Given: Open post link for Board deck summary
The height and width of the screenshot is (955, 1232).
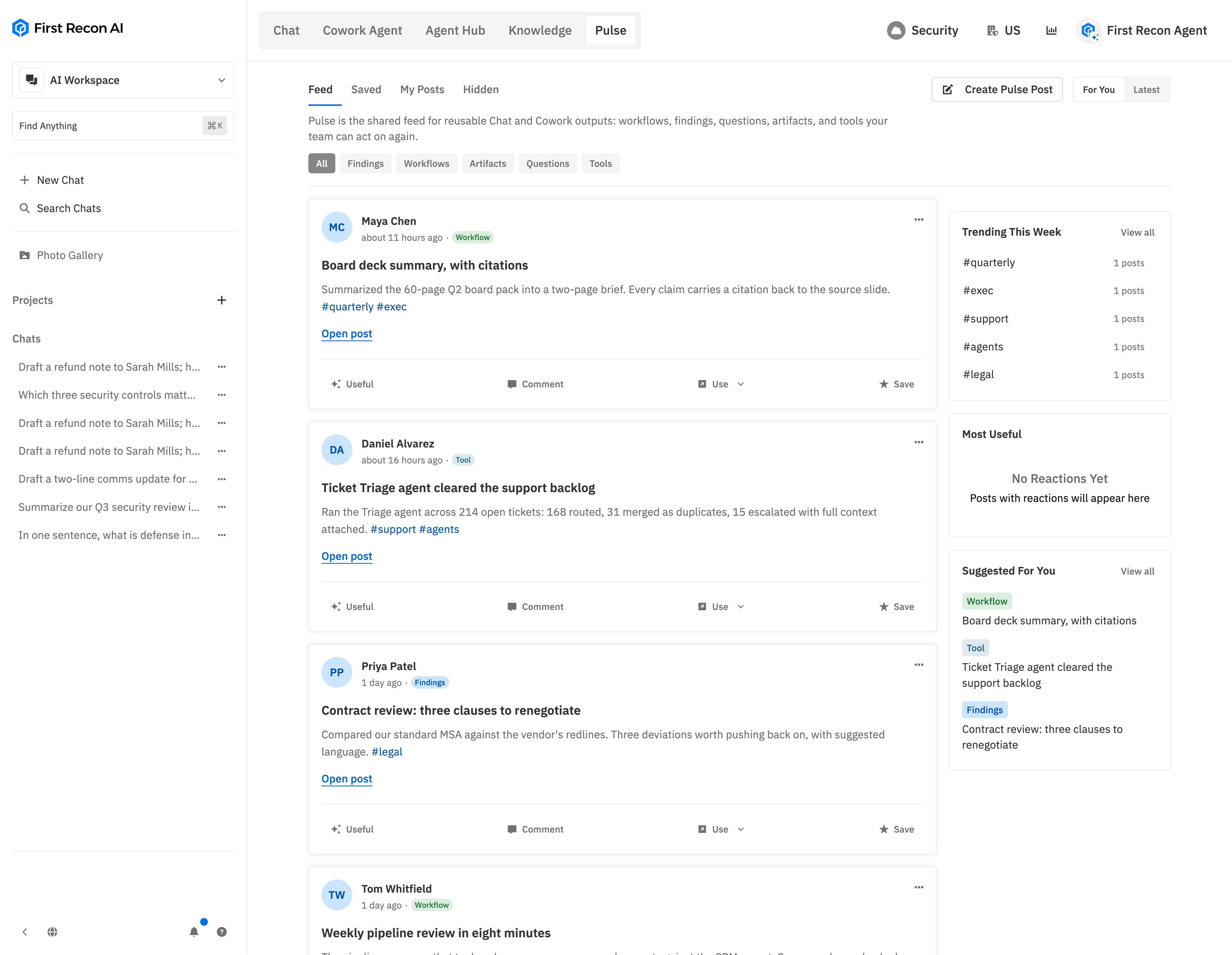Looking at the screenshot, I should coord(347,334).
